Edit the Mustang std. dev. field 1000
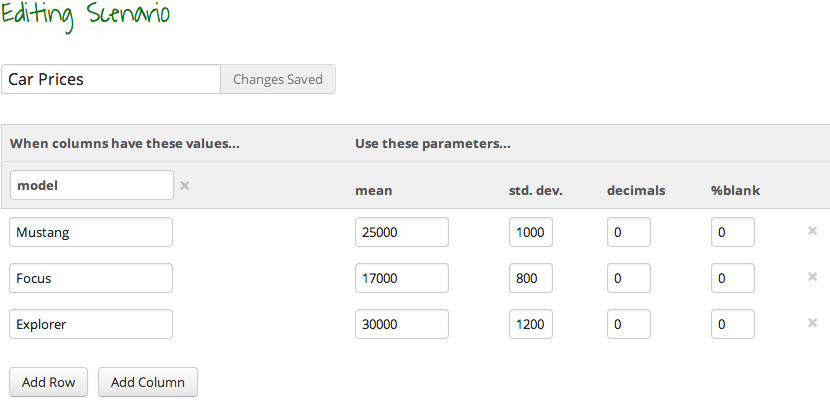 (x=531, y=232)
